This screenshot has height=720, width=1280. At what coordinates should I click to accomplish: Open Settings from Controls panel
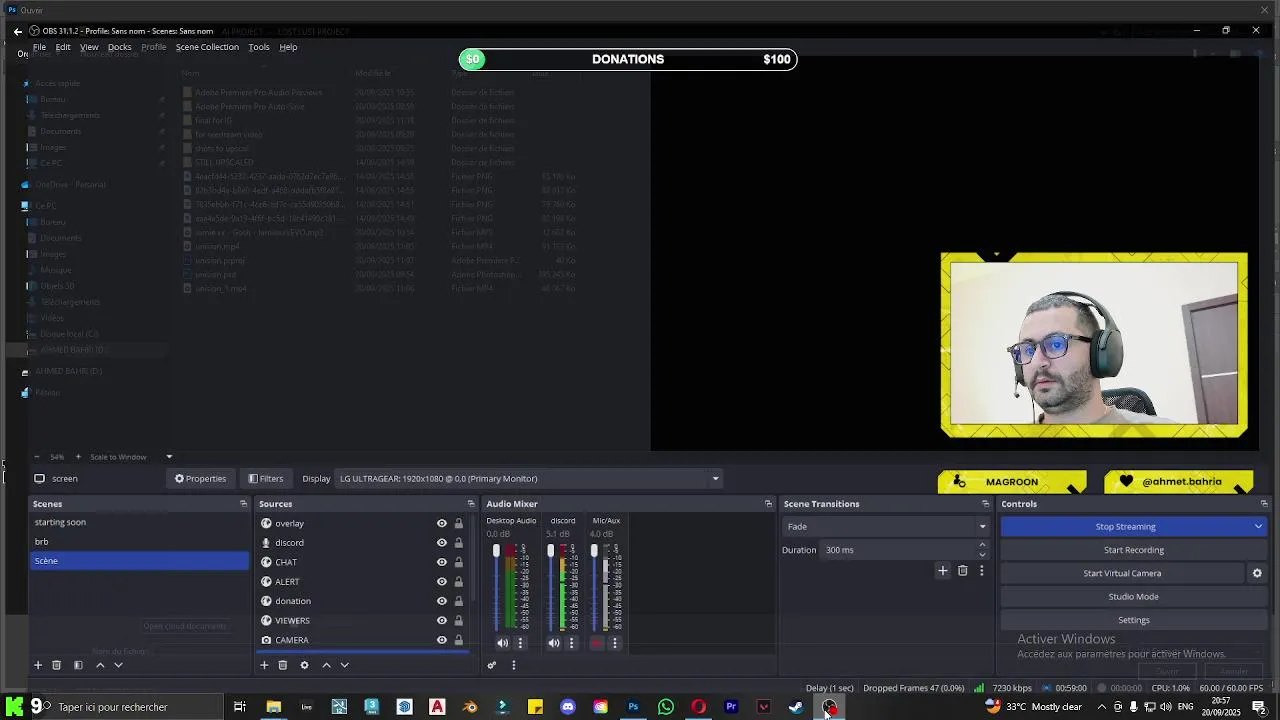pos(1134,620)
